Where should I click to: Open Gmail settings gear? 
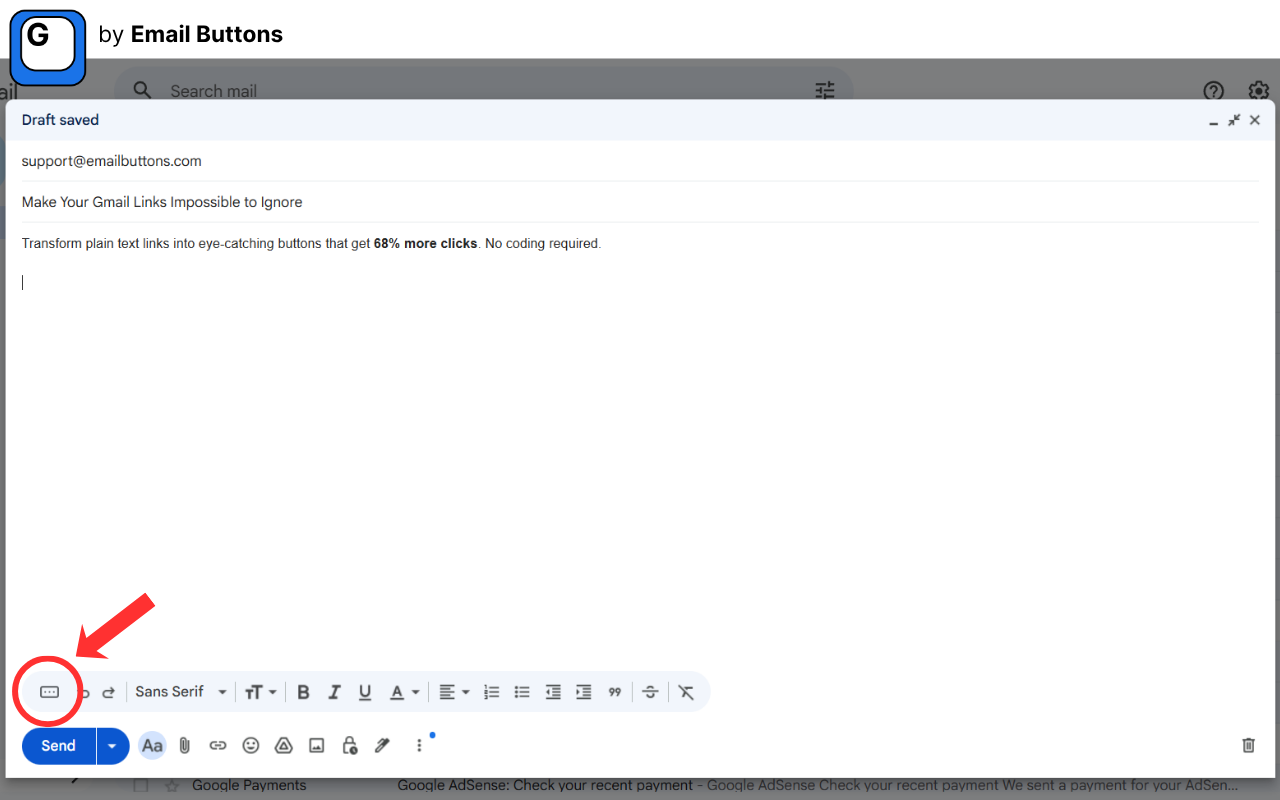tap(1258, 91)
